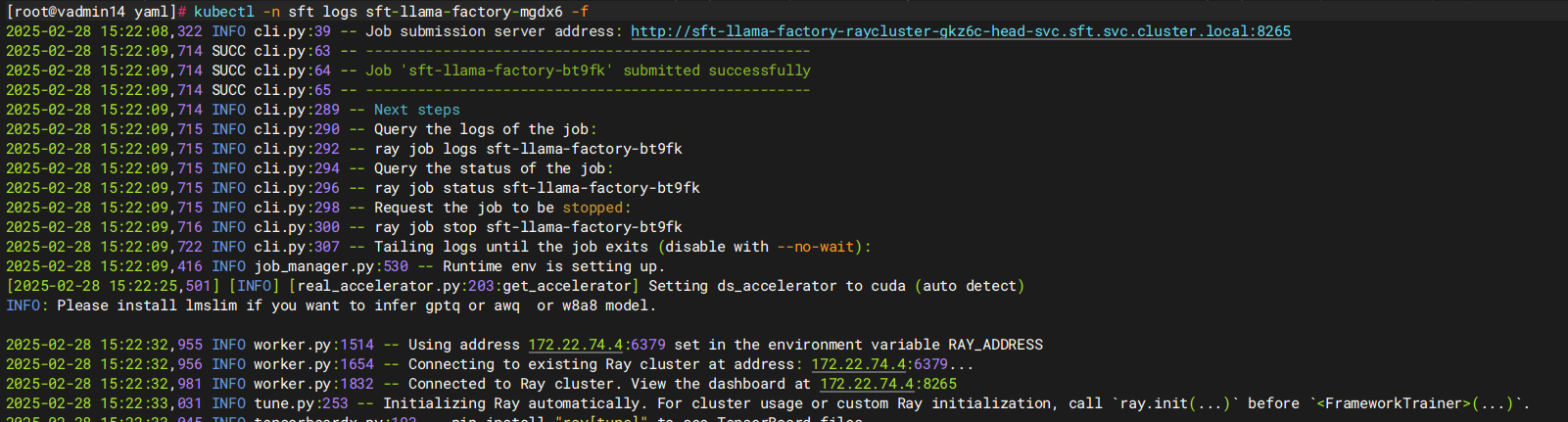Click 'Request the job to be stopped:' line
Image resolution: width=1568 pixels, height=422 pixels.
point(502,208)
